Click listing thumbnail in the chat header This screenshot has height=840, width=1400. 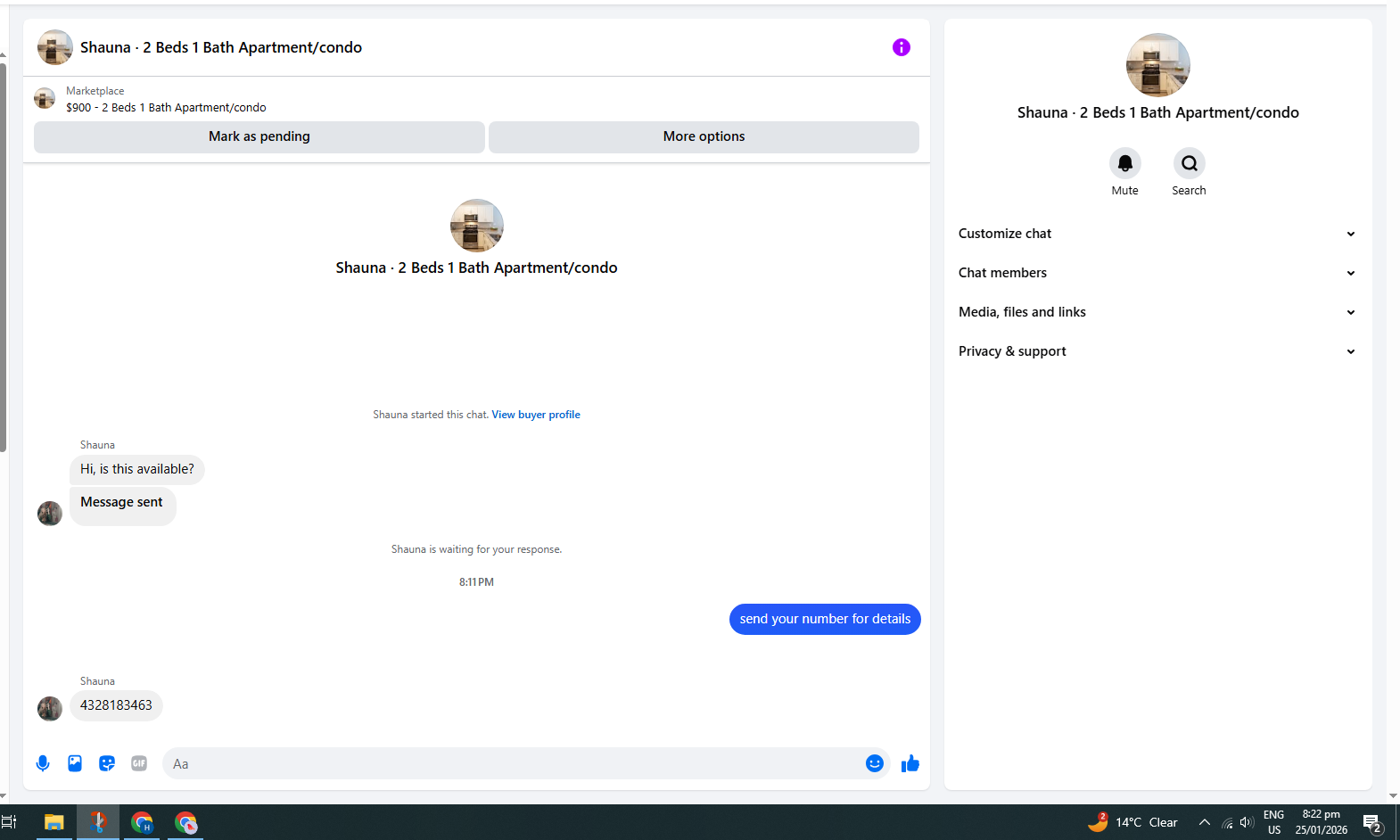pos(54,47)
